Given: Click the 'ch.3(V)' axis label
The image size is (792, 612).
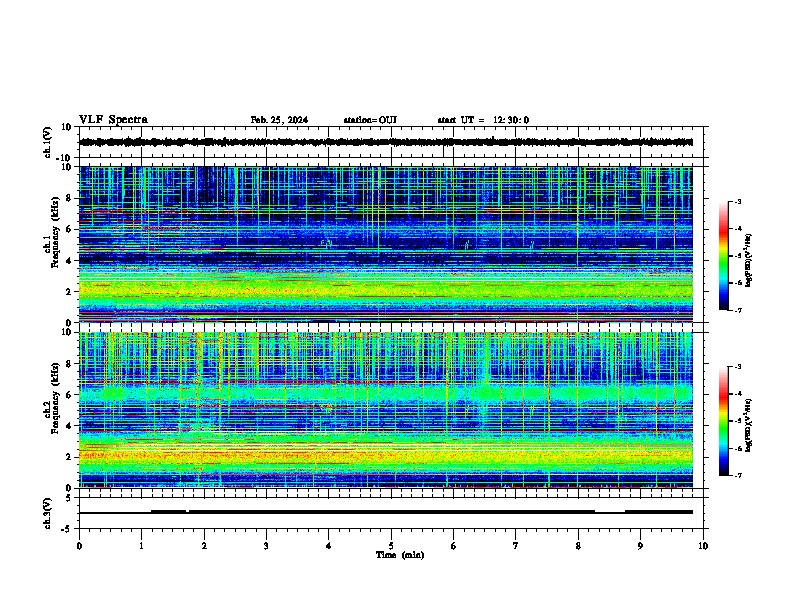Looking at the screenshot, I should click(x=48, y=513).
